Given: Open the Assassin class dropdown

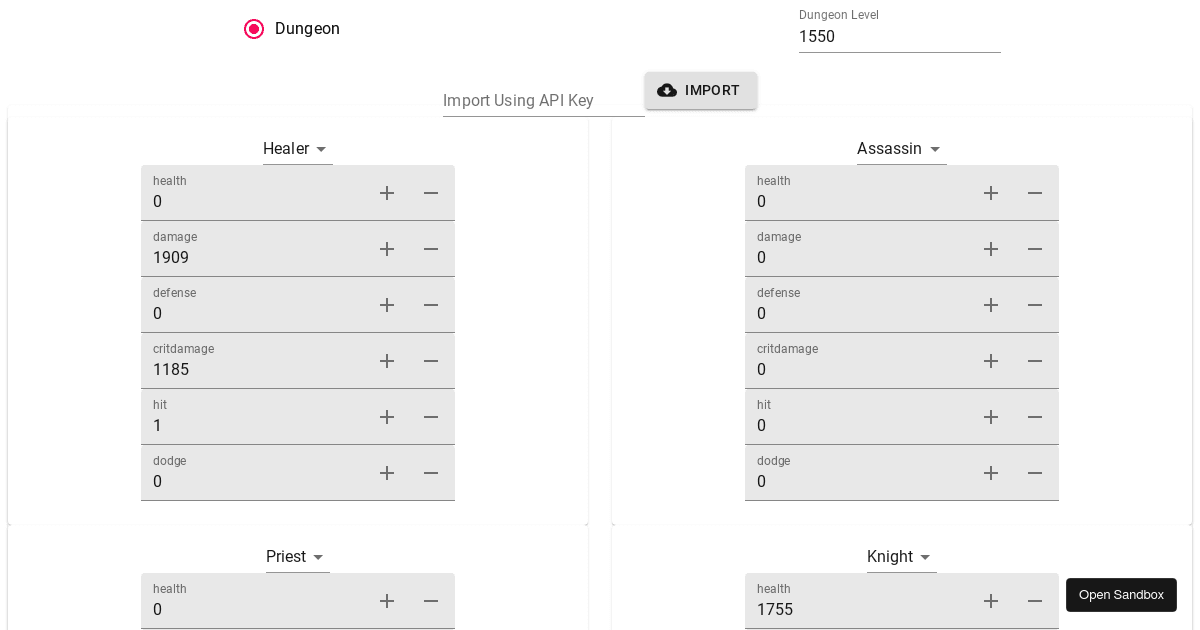Looking at the screenshot, I should [x=901, y=149].
